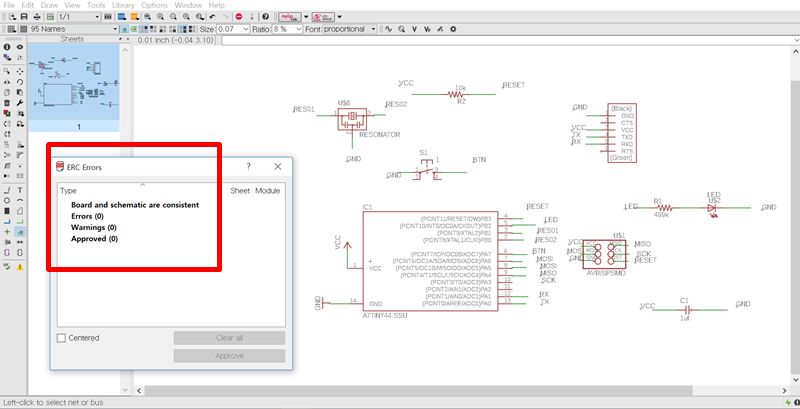The height and width of the screenshot is (409, 800).
Task: Expand the Font proportional dropdown
Action: 349,29
